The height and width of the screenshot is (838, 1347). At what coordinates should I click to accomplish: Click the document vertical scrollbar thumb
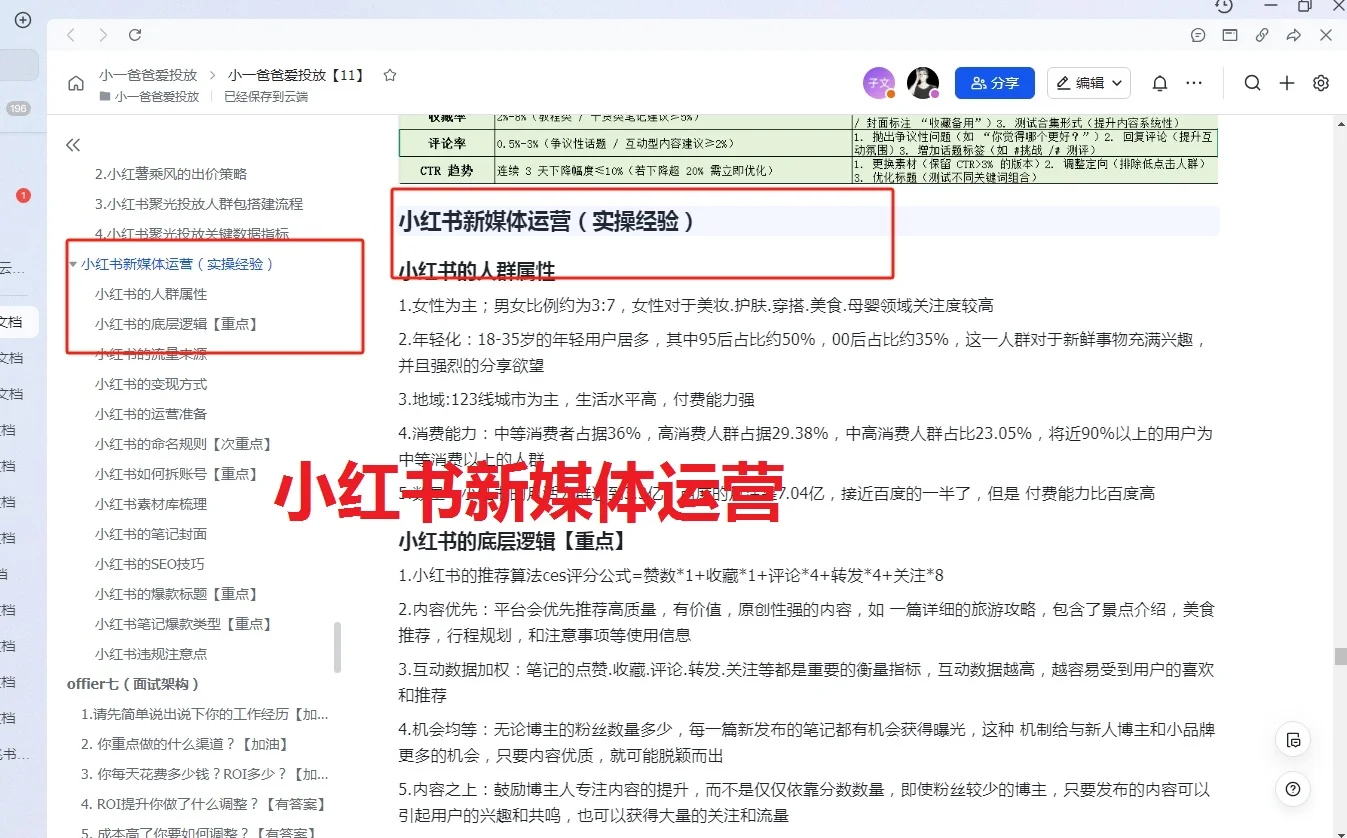1340,657
